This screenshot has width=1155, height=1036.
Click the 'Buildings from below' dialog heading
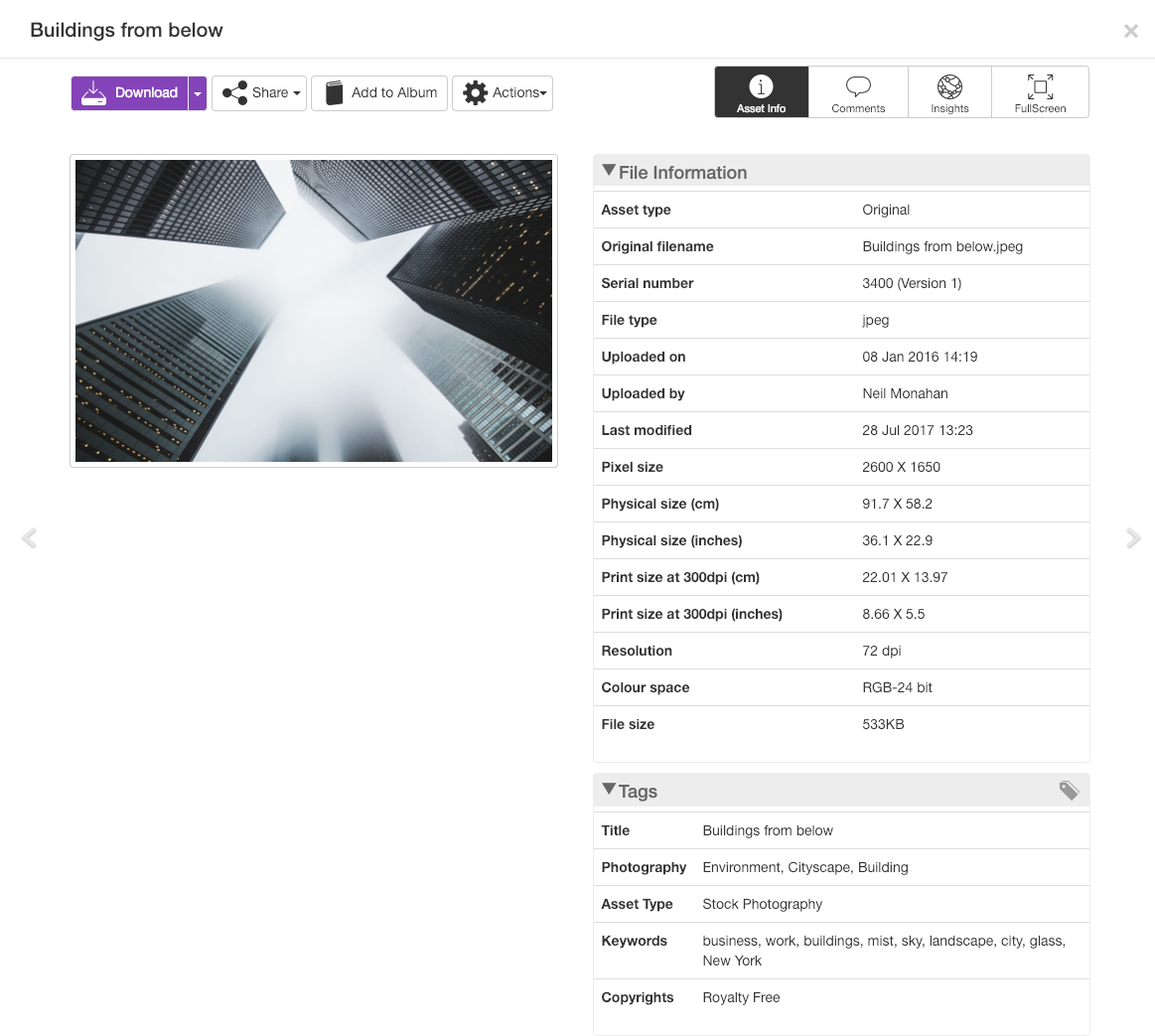coord(127,30)
